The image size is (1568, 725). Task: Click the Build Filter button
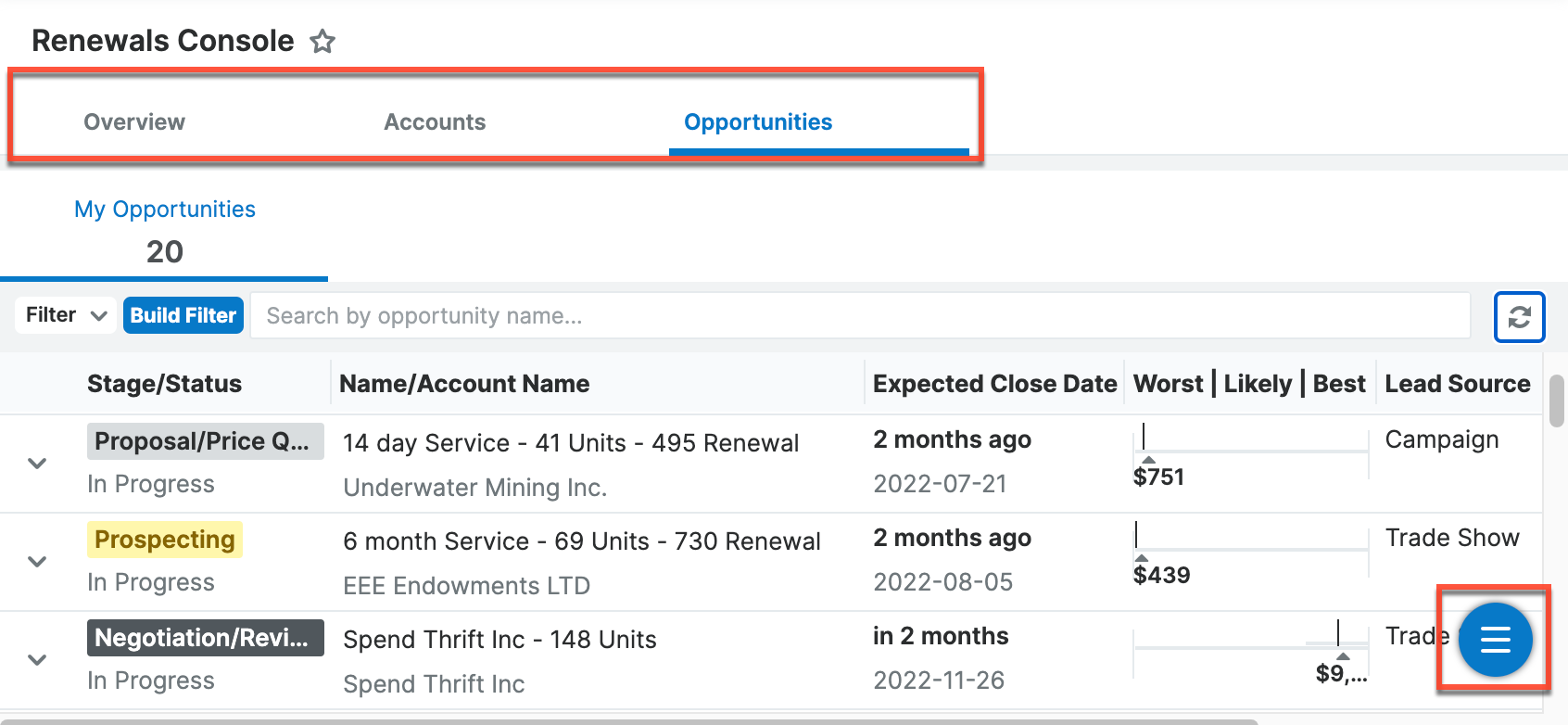(183, 315)
